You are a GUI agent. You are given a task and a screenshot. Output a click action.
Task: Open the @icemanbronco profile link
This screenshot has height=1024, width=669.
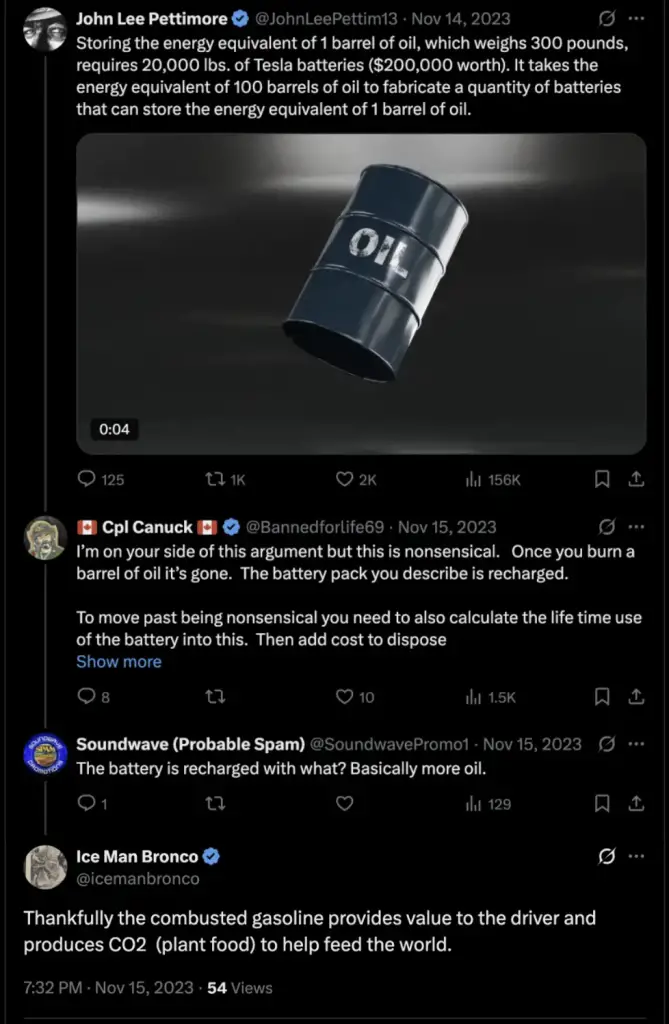(x=138, y=879)
